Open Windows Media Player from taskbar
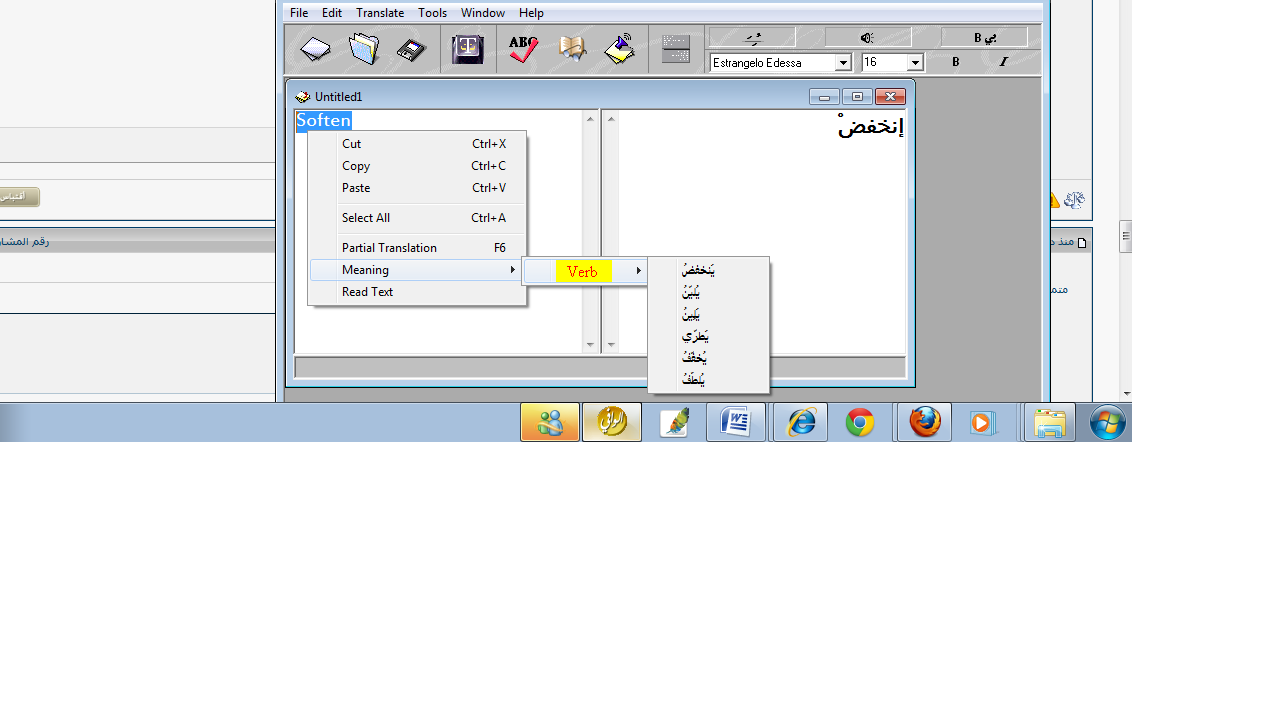The image size is (1280, 720). pyautogui.click(x=985, y=422)
